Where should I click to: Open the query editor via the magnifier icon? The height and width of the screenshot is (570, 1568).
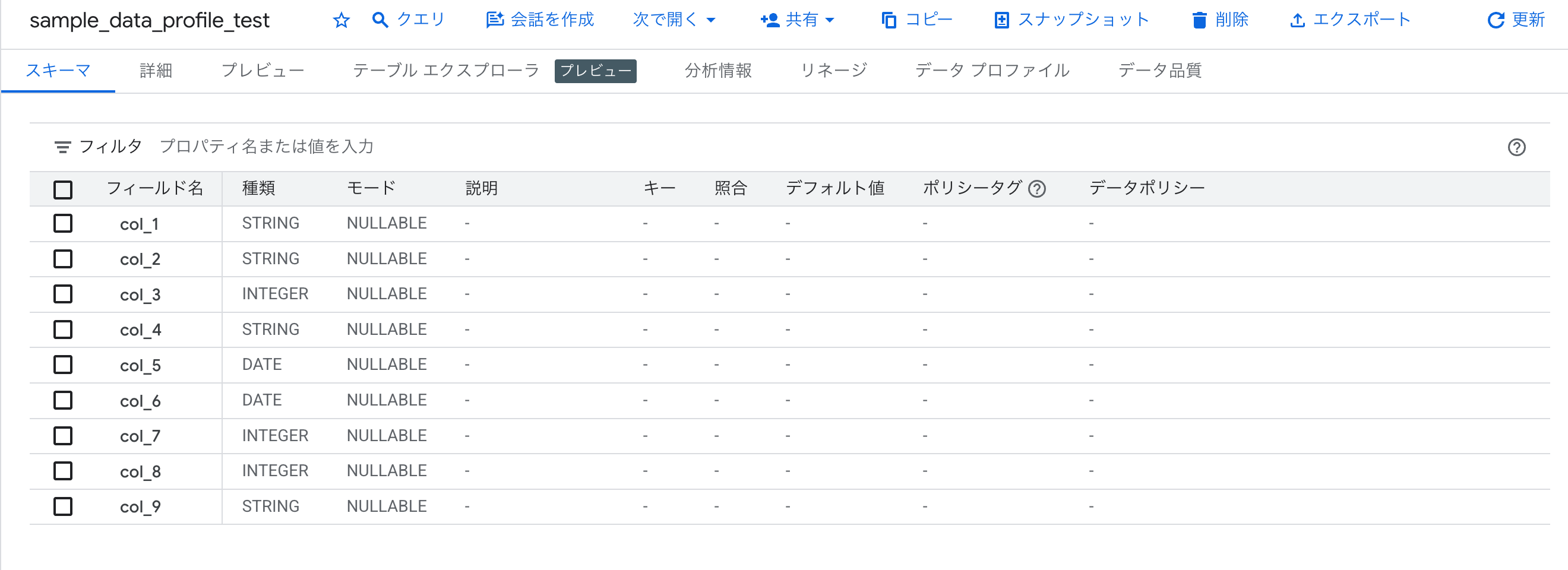tap(381, 19)
